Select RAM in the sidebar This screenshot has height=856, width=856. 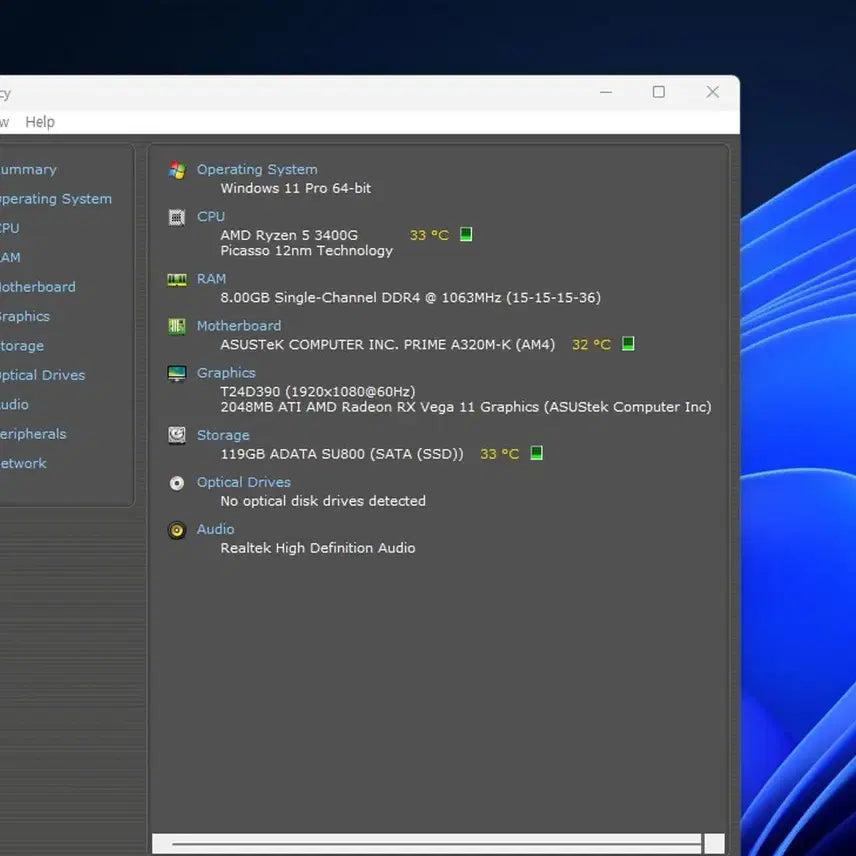(x=10, y=257)
